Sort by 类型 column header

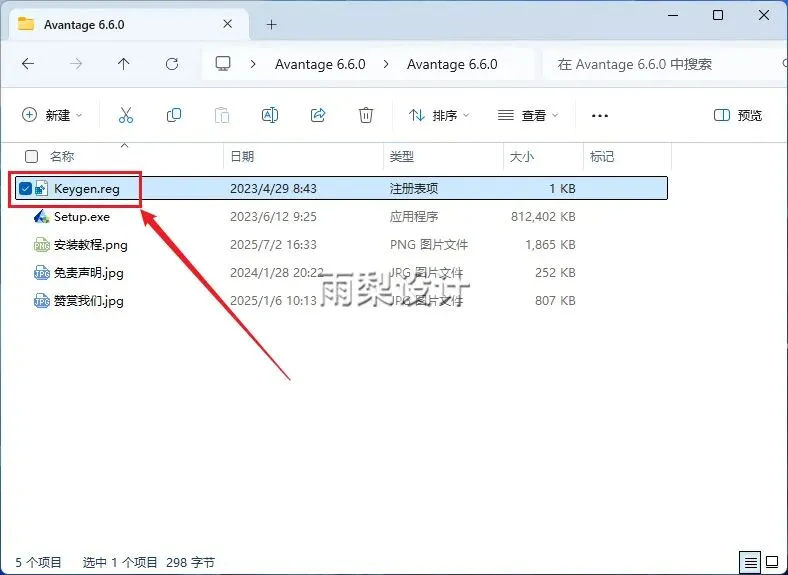pos(402,156)
